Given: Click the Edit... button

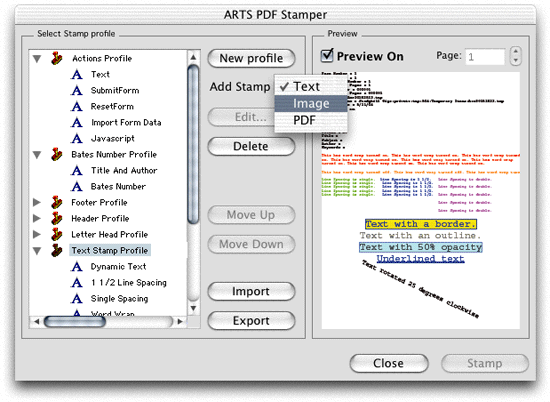Looking at the screenshot, I should (x=241, y=117).
